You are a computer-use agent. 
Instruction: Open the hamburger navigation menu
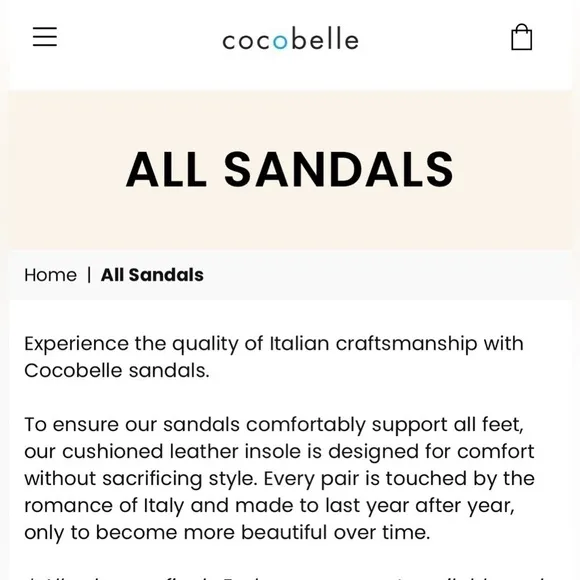click(45, 37)
